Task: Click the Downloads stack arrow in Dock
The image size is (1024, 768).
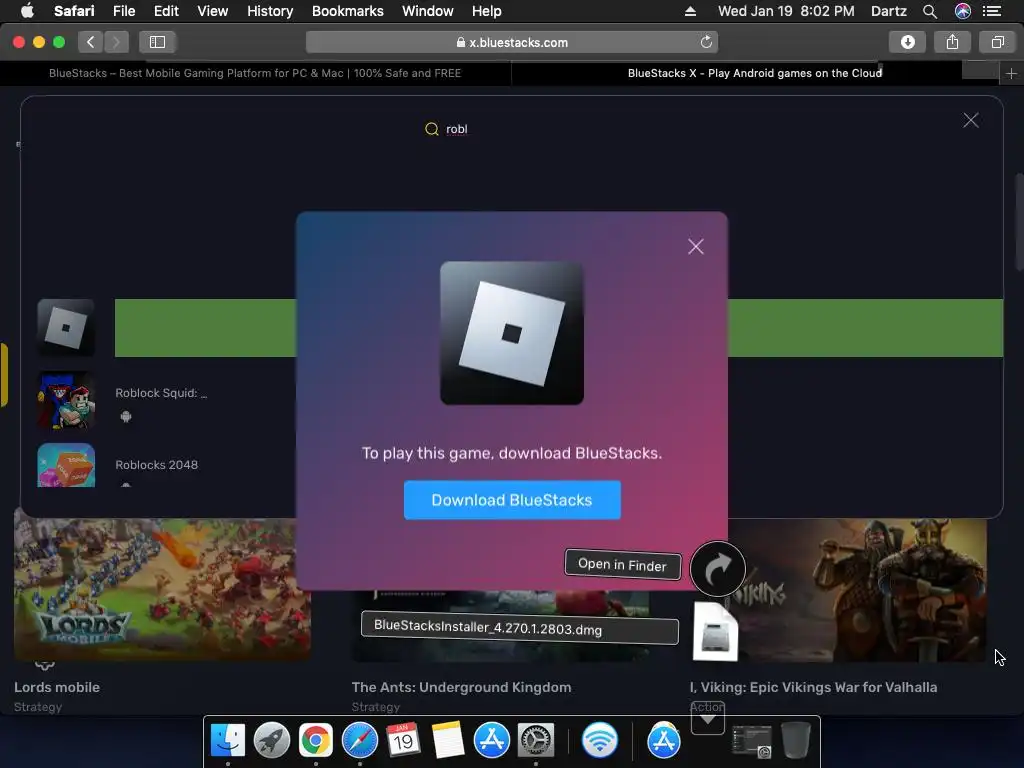Action: (x=708, y=718)
